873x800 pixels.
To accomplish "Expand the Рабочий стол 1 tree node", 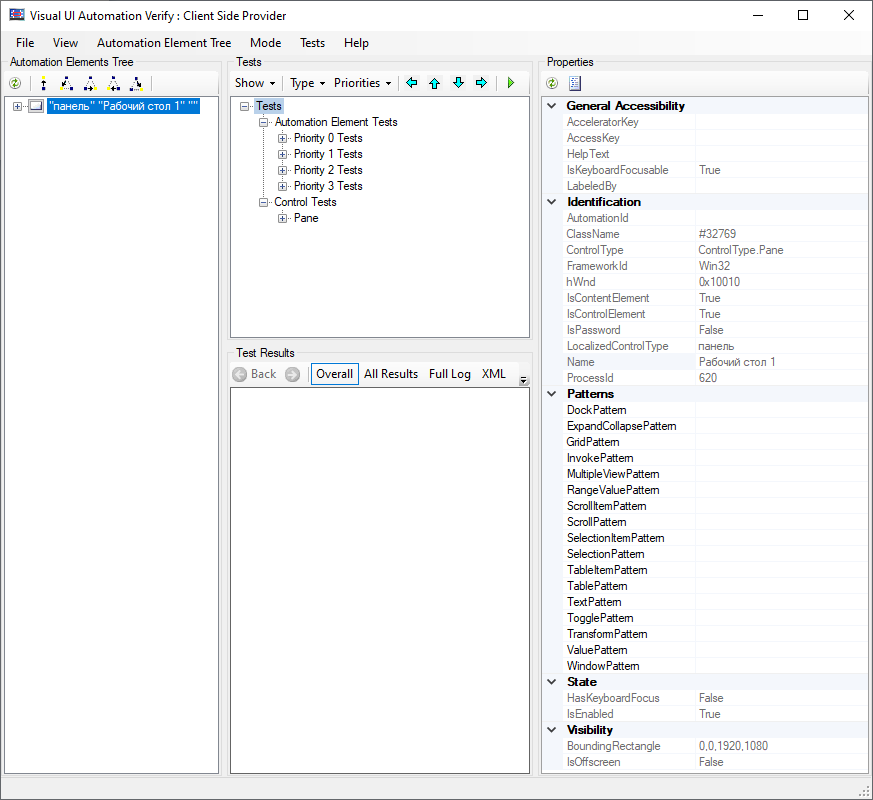I will 18,106.
